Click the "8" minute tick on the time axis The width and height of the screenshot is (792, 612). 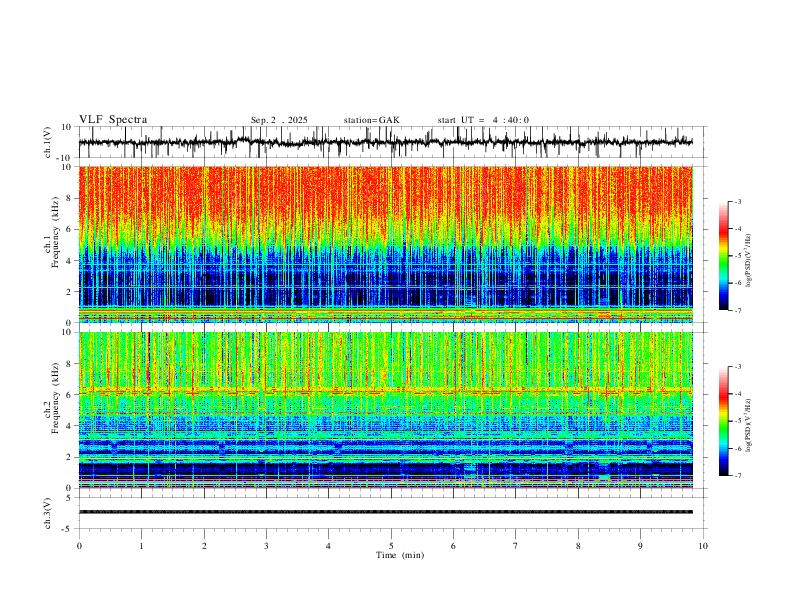click(x=578, y=546)
